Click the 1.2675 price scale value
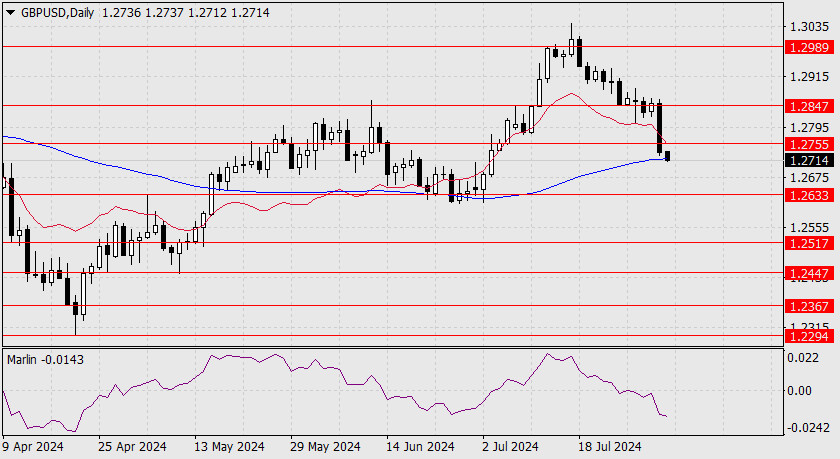 point(809,177)
